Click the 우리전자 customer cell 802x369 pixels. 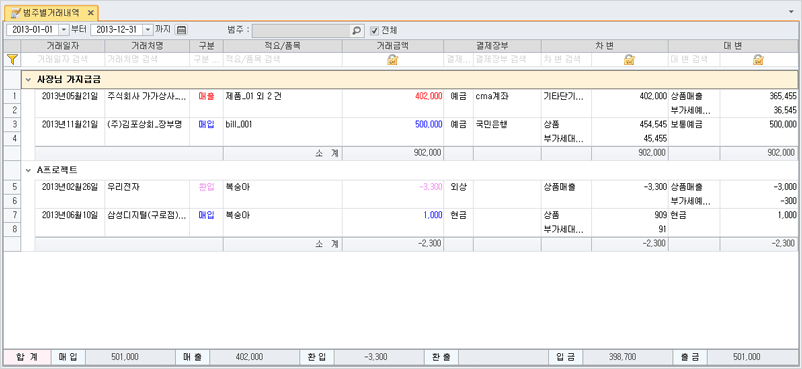147,187
